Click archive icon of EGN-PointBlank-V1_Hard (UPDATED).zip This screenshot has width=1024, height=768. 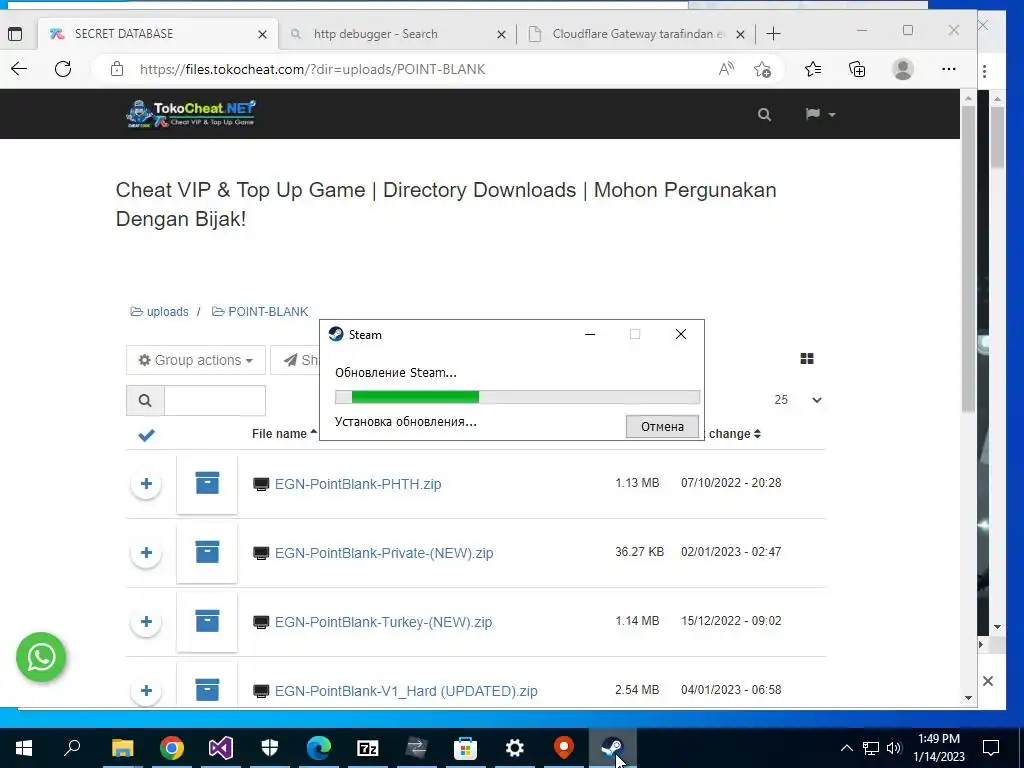click(207, 690)
